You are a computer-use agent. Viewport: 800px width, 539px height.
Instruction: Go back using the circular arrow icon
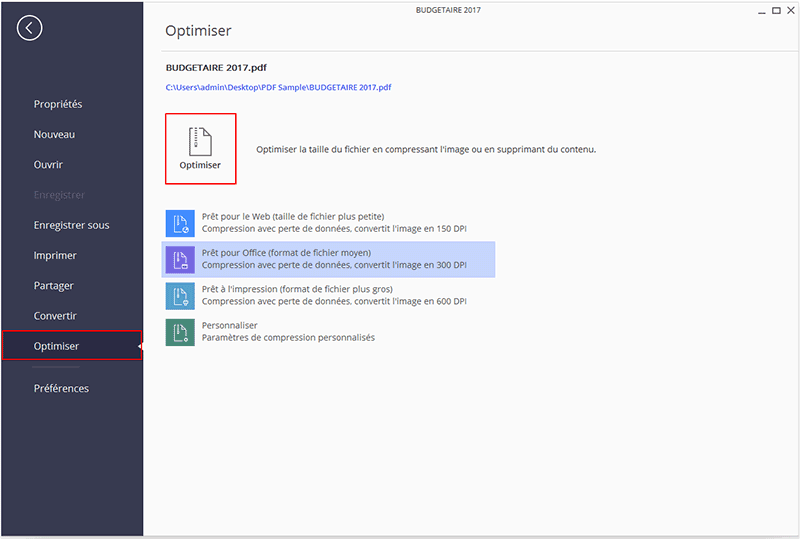pos(29,28)
